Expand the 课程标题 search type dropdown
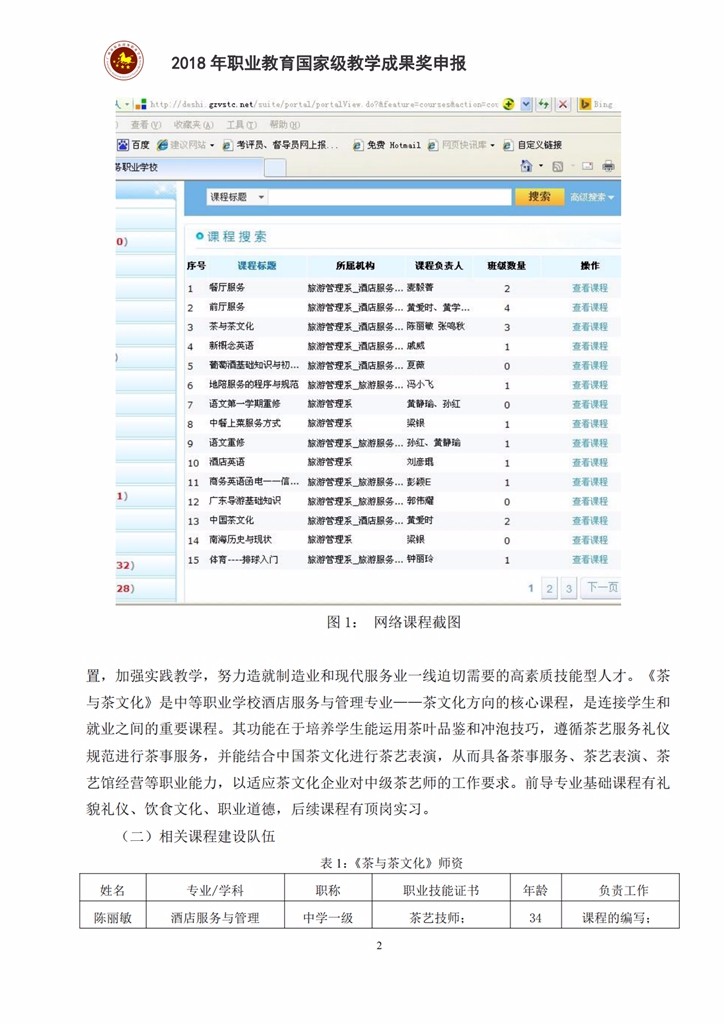724x1024 pixels. click(x=236, y=198)
